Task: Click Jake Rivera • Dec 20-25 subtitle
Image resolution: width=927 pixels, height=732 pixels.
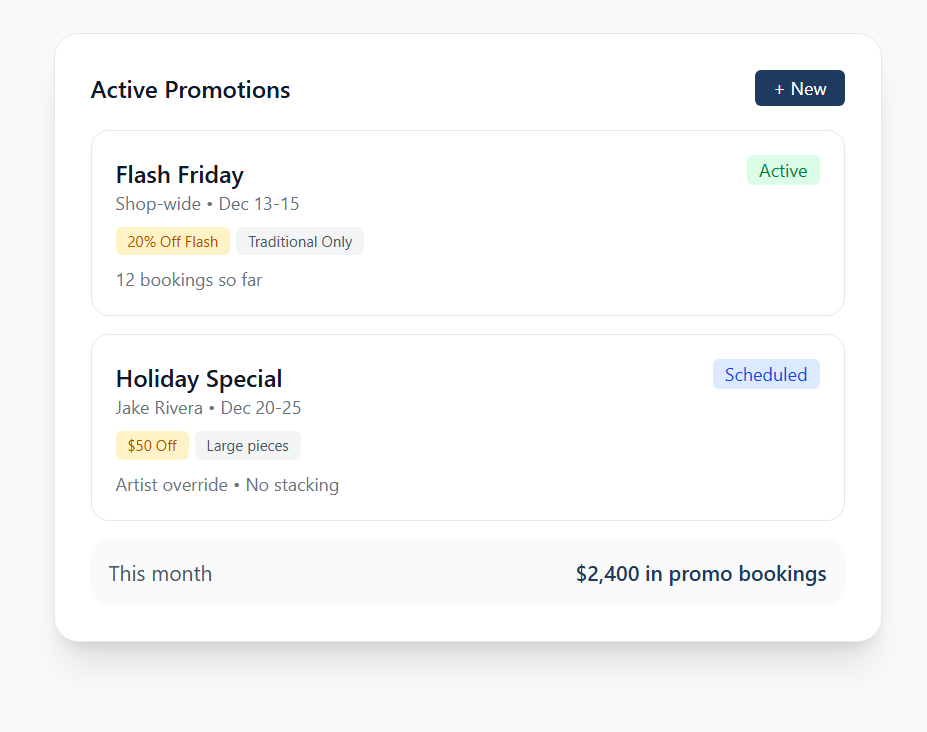Action: 208,408
